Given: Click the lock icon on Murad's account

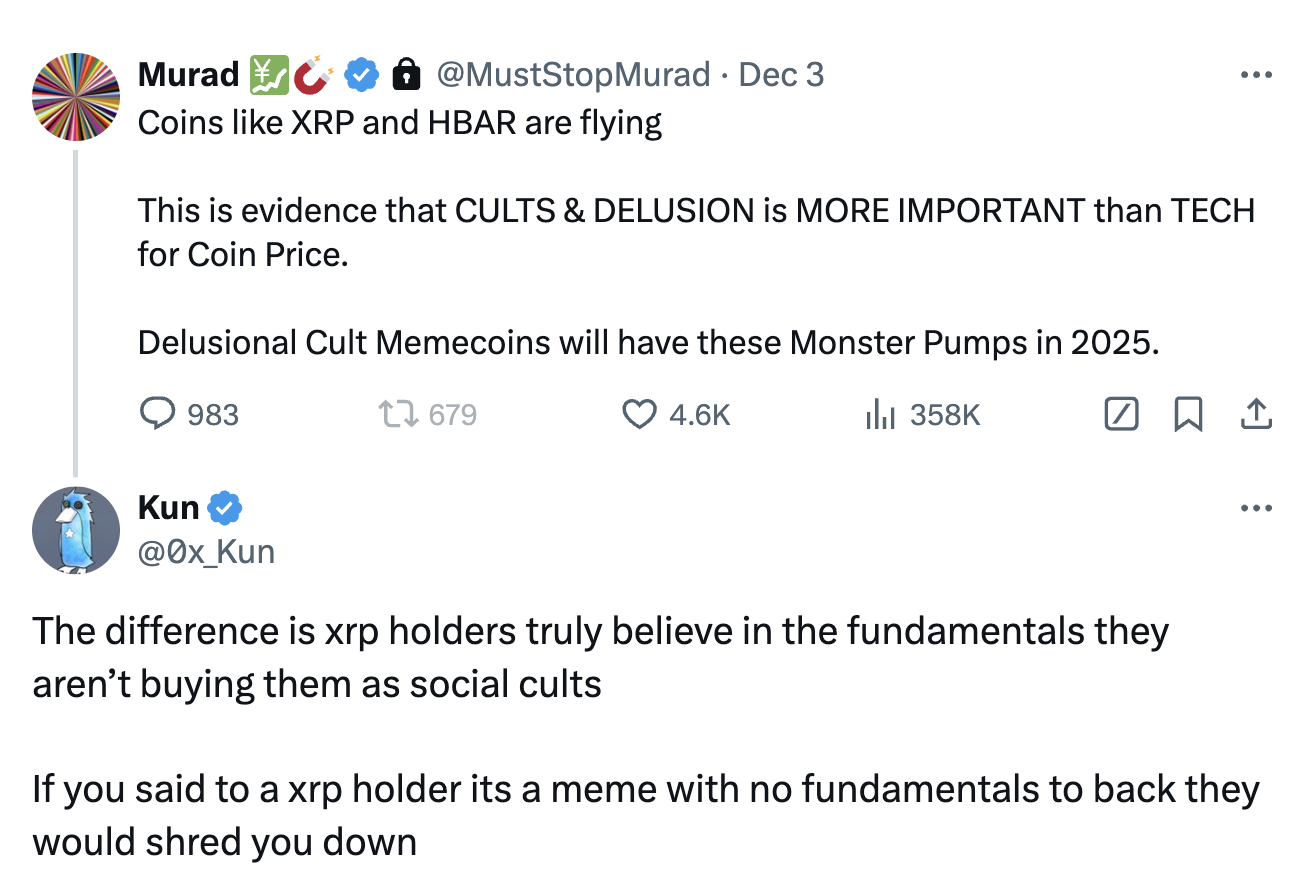Looking at the screenshot, I should pos(406,73).
